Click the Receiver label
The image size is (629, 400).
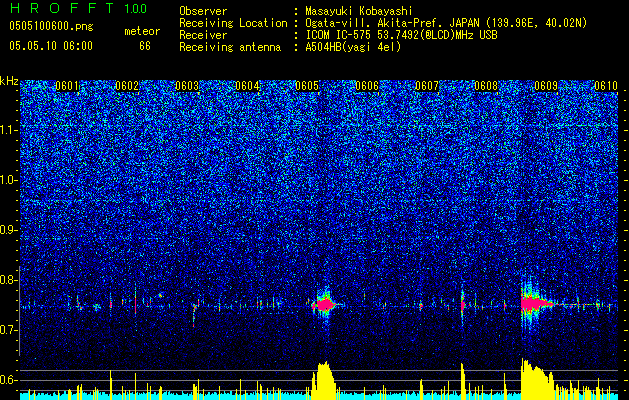click(203, 35)
